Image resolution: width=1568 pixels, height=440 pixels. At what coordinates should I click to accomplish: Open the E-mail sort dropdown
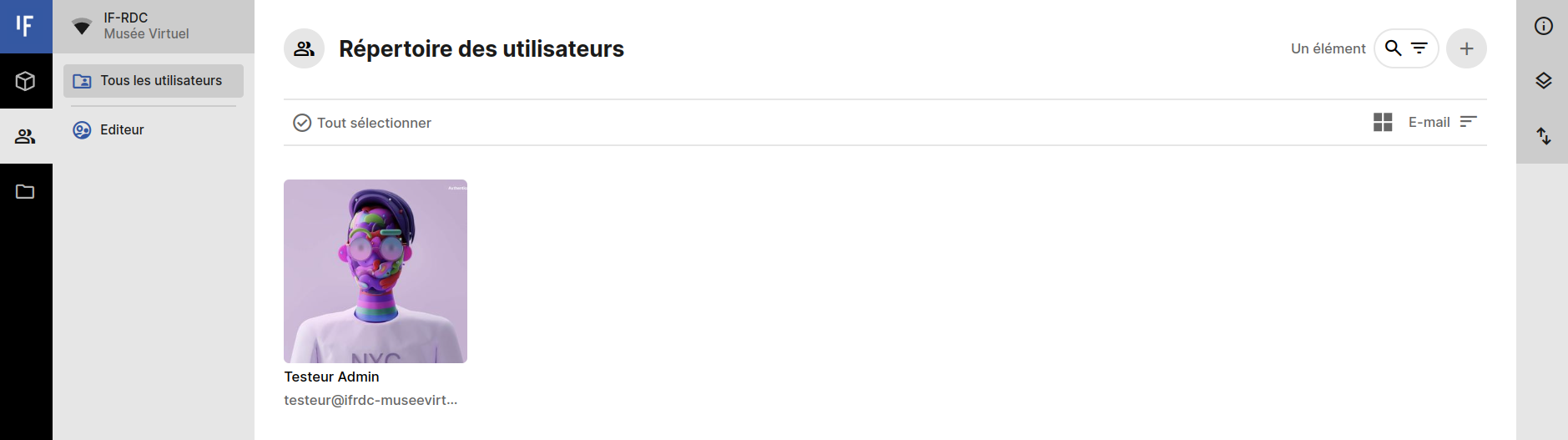pyautogui.click(x=1429, y=123)
